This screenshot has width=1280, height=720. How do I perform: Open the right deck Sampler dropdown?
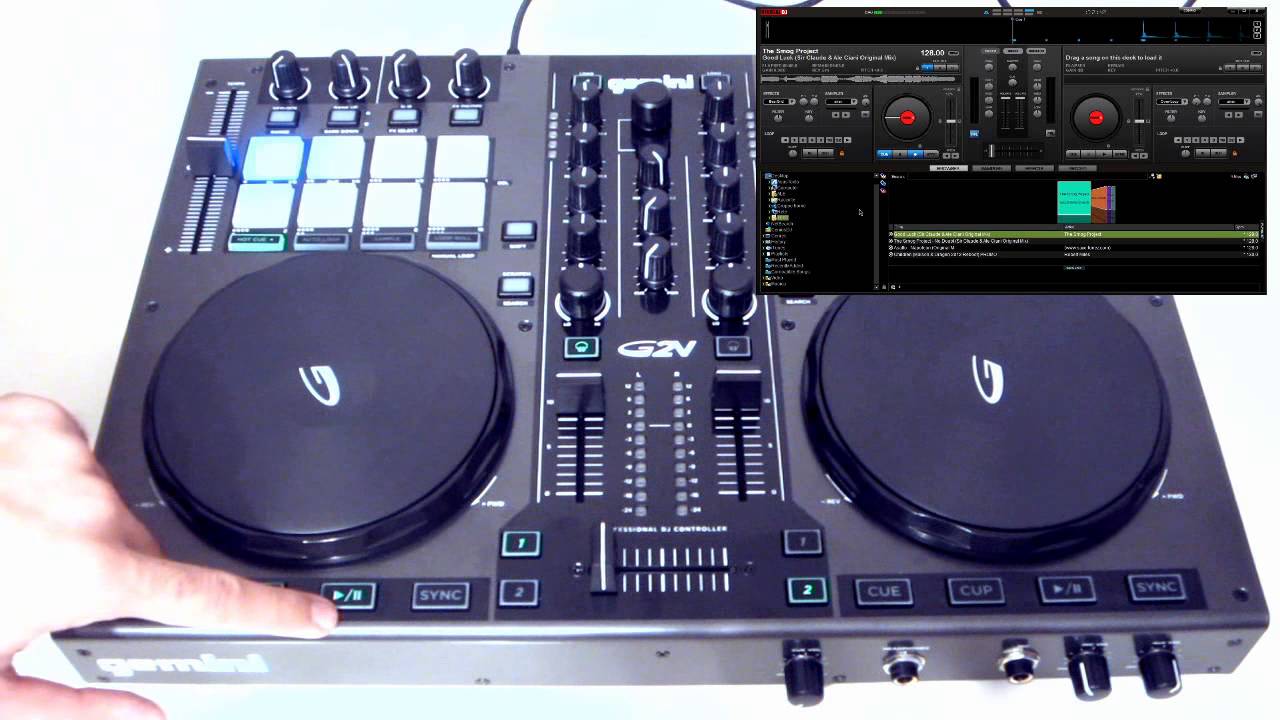(1234, 101)
